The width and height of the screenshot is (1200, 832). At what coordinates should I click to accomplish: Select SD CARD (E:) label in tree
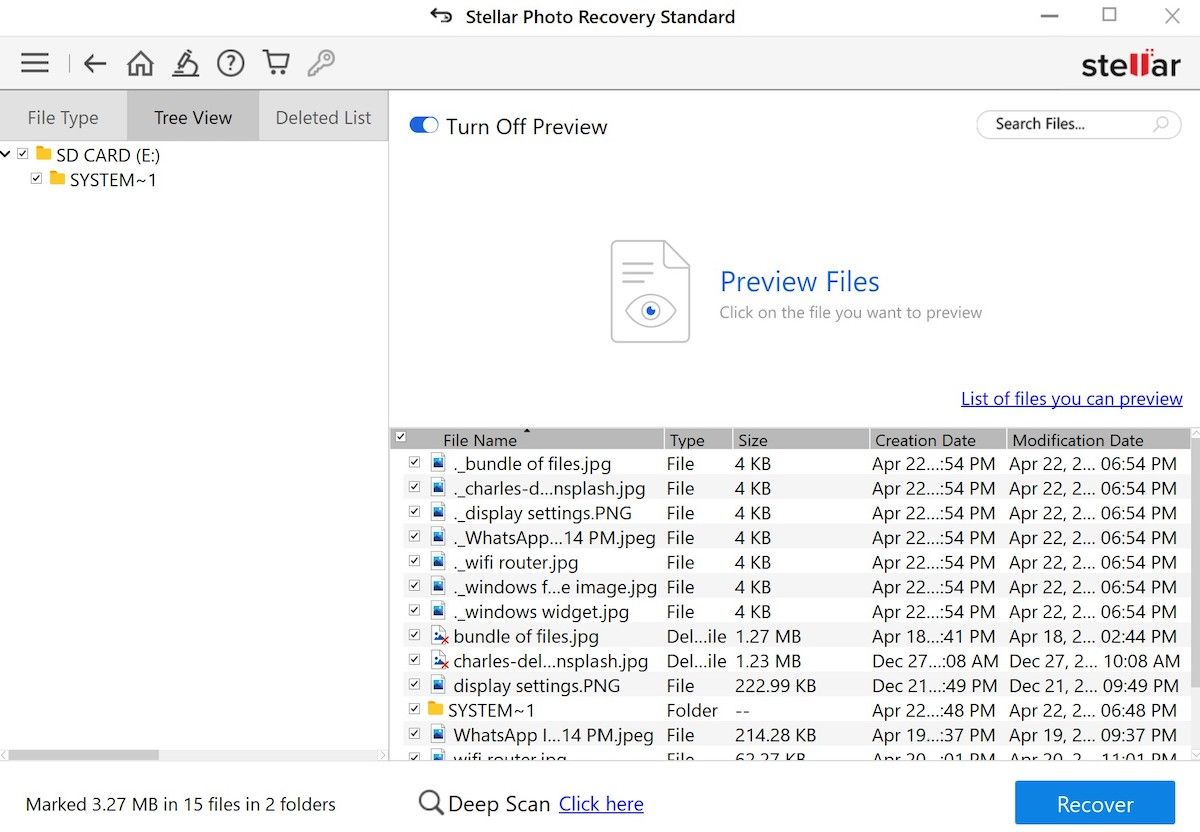coord(108,155)
